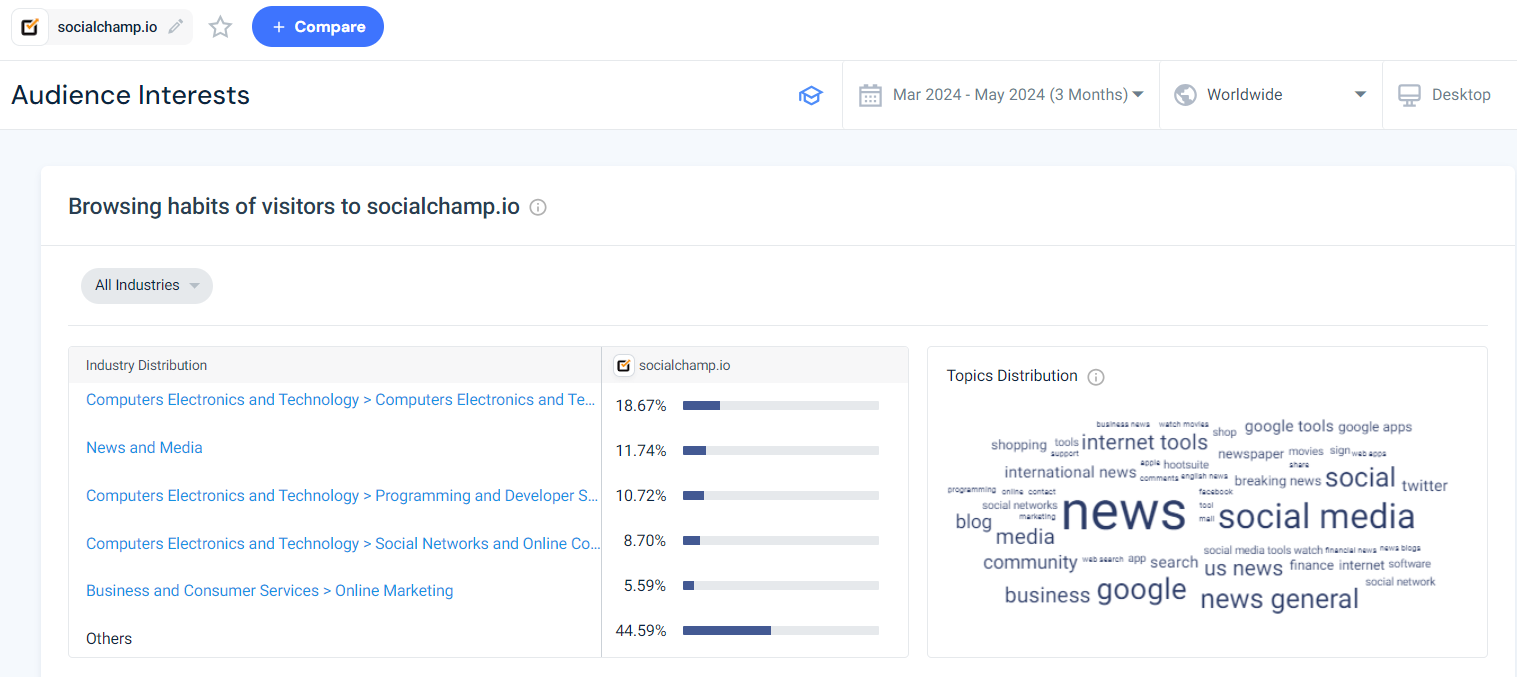Select the Desktop device icon
The image size is (1517, 677).
(1409, 94)
